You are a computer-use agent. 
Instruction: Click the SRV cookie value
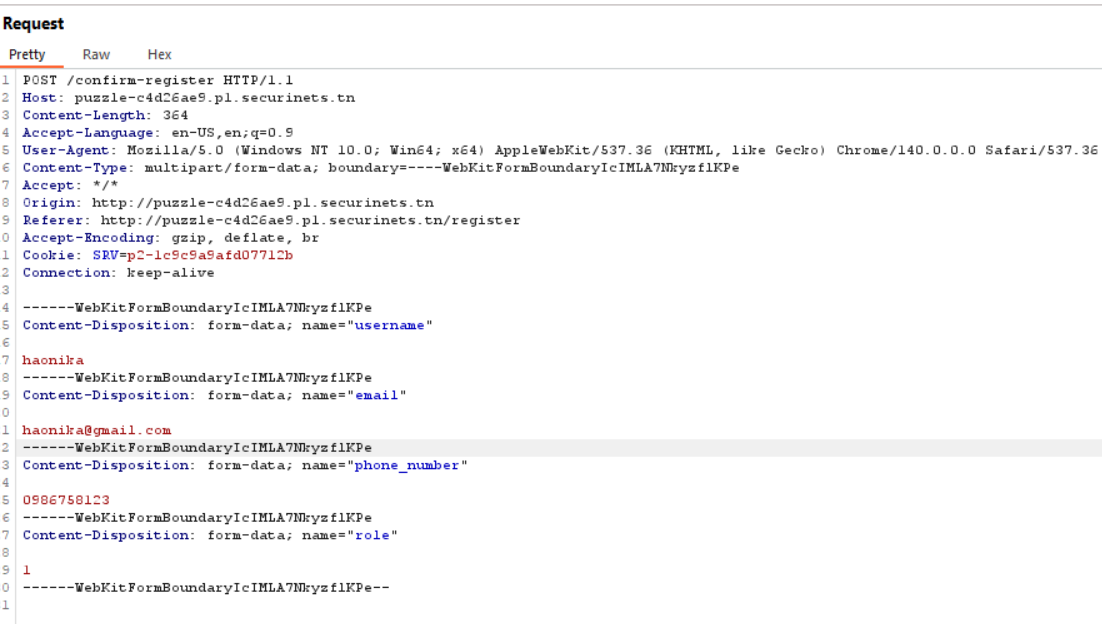pos(210,255)
